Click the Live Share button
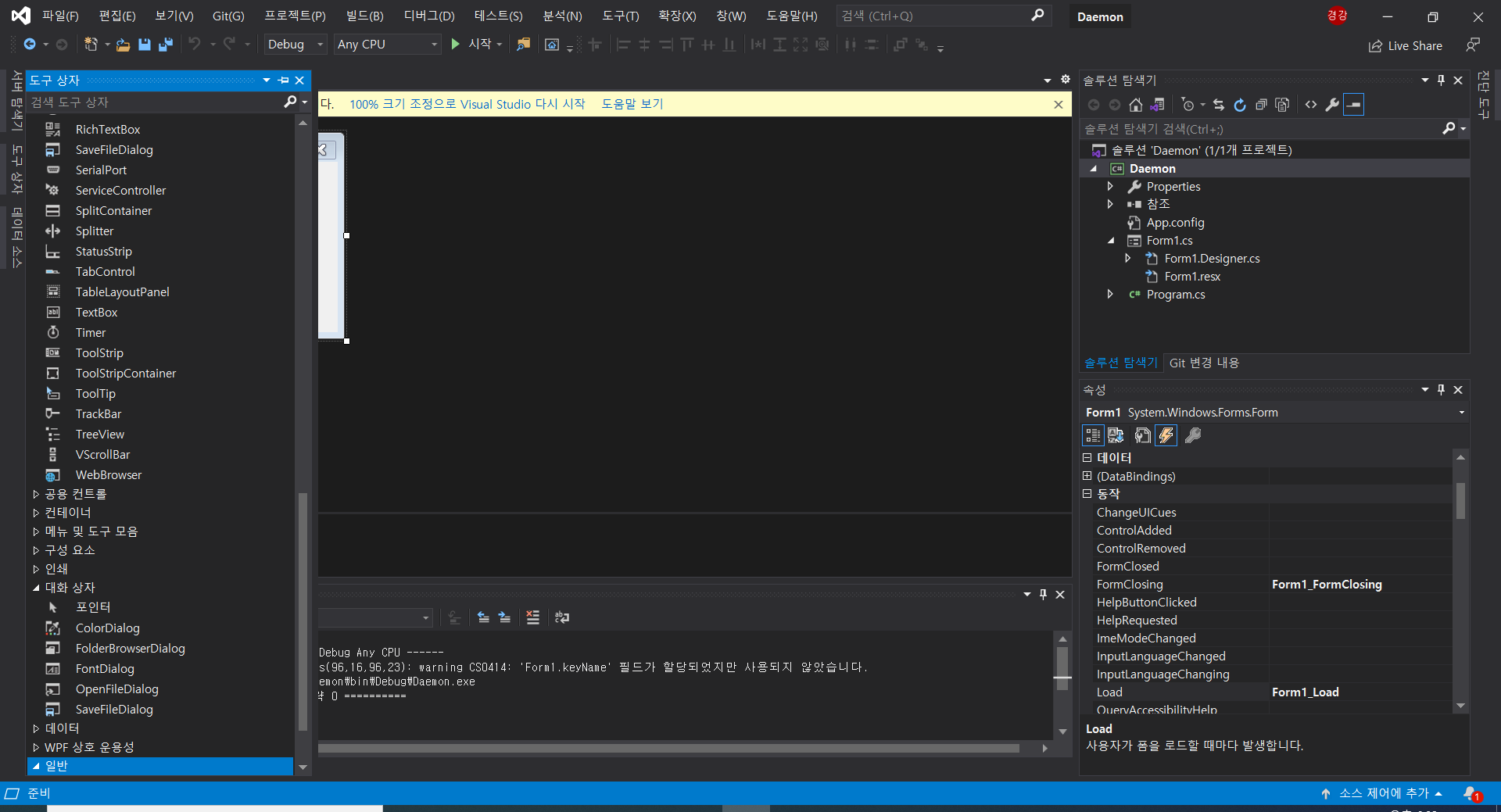Viewport: 1501px width, 812px height. tap(1406, 46)
